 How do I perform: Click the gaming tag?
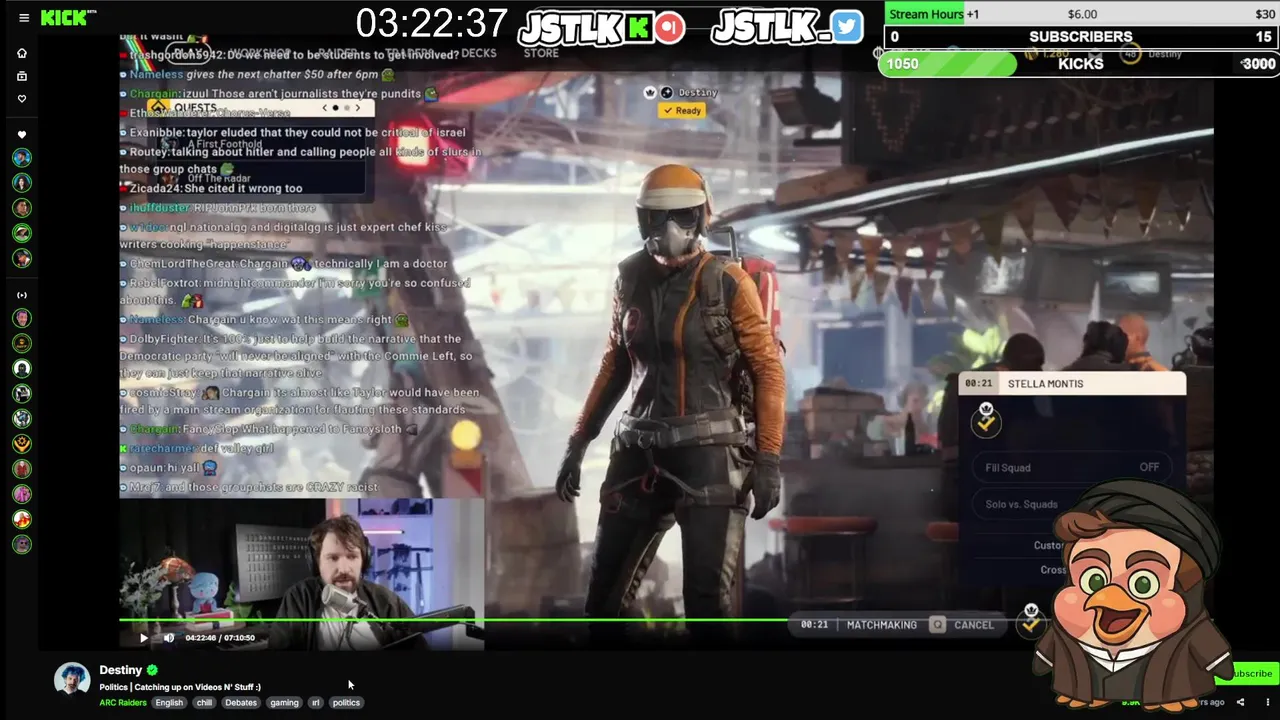point(284,702)
